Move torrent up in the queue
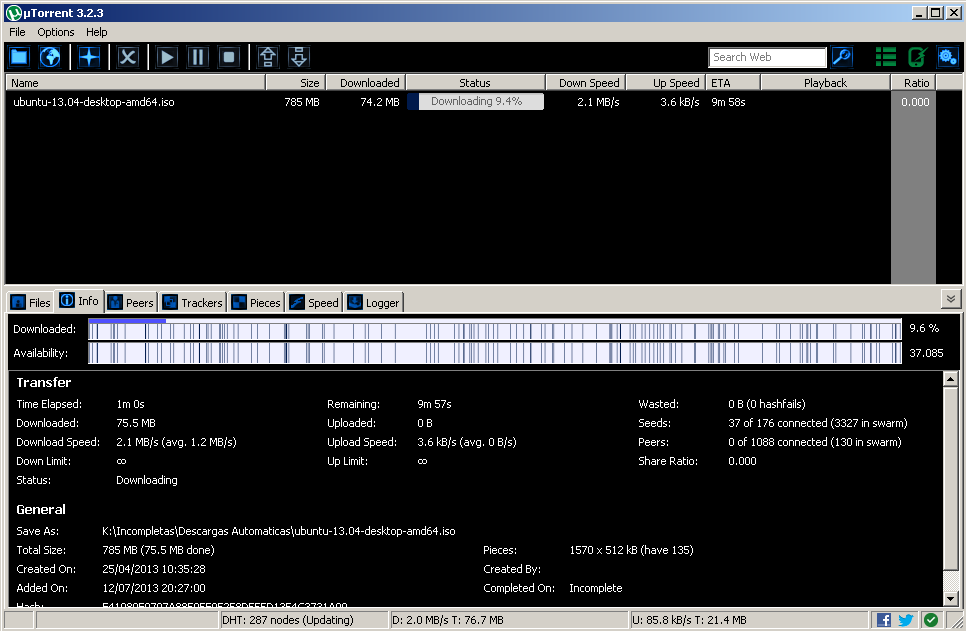 267,57
